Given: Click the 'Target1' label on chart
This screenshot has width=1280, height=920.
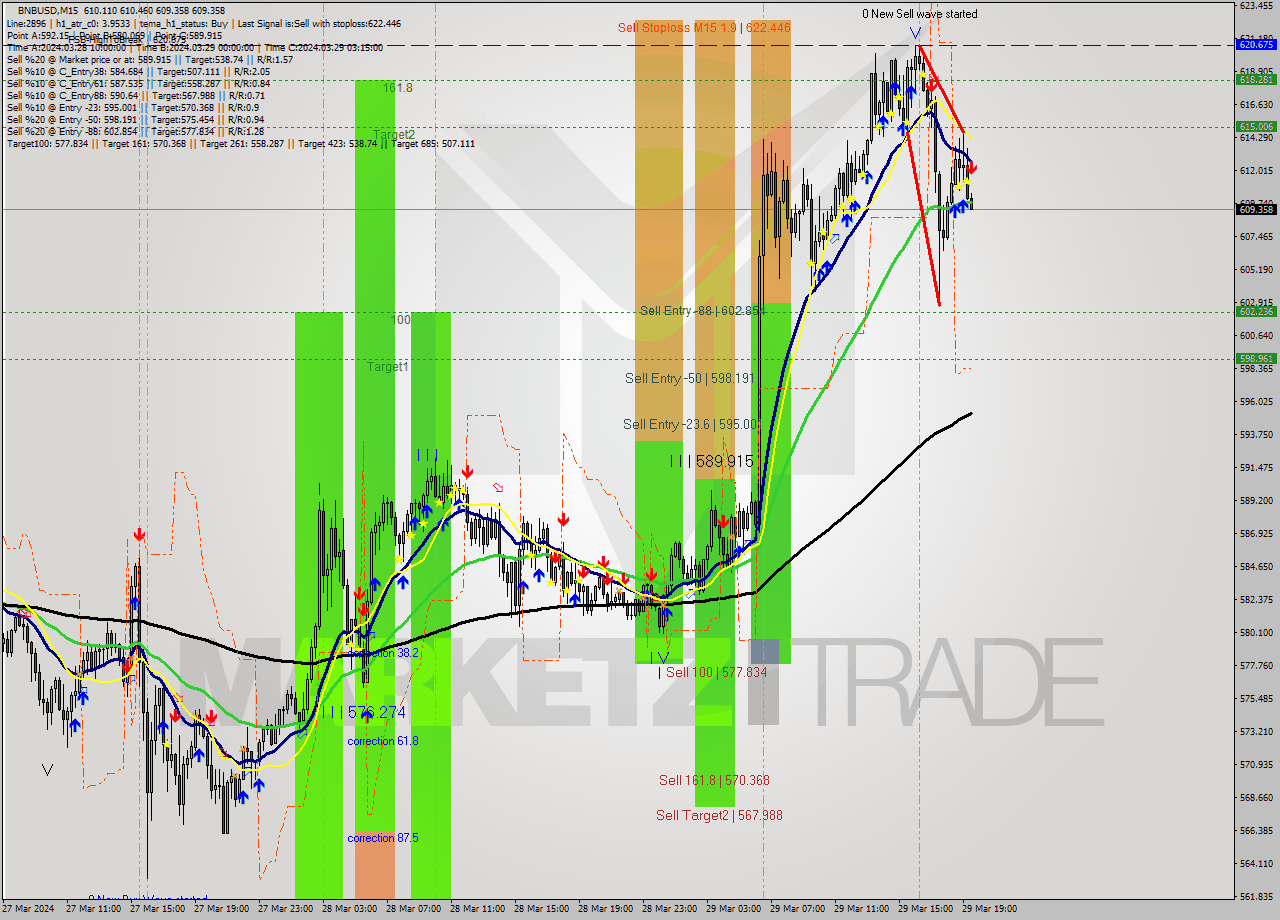Looking at the screenshot, I should [x=387, y=367].
